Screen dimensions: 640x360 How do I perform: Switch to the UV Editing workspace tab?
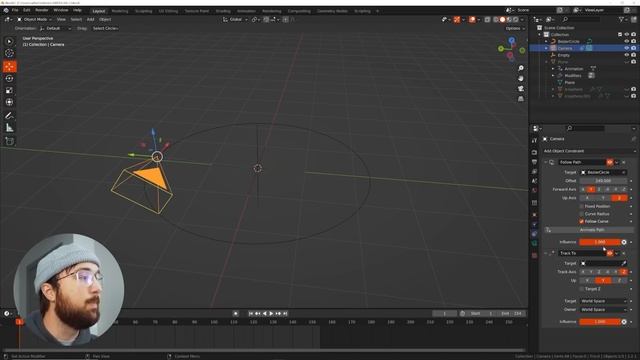(168, 11)
